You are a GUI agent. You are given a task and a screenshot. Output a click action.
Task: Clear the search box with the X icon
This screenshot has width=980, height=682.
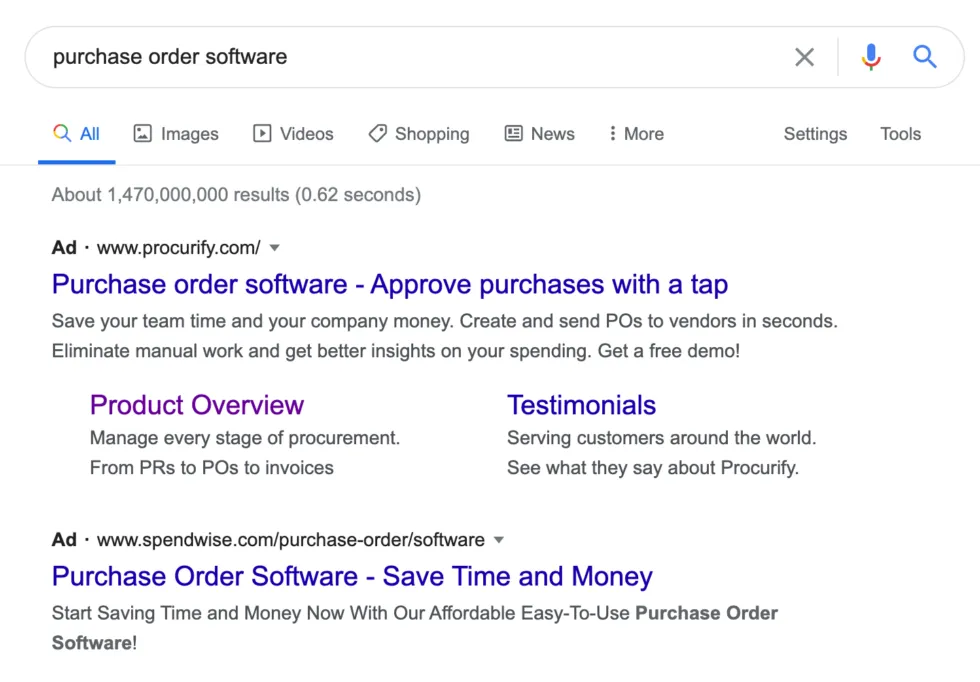[804, 57]
